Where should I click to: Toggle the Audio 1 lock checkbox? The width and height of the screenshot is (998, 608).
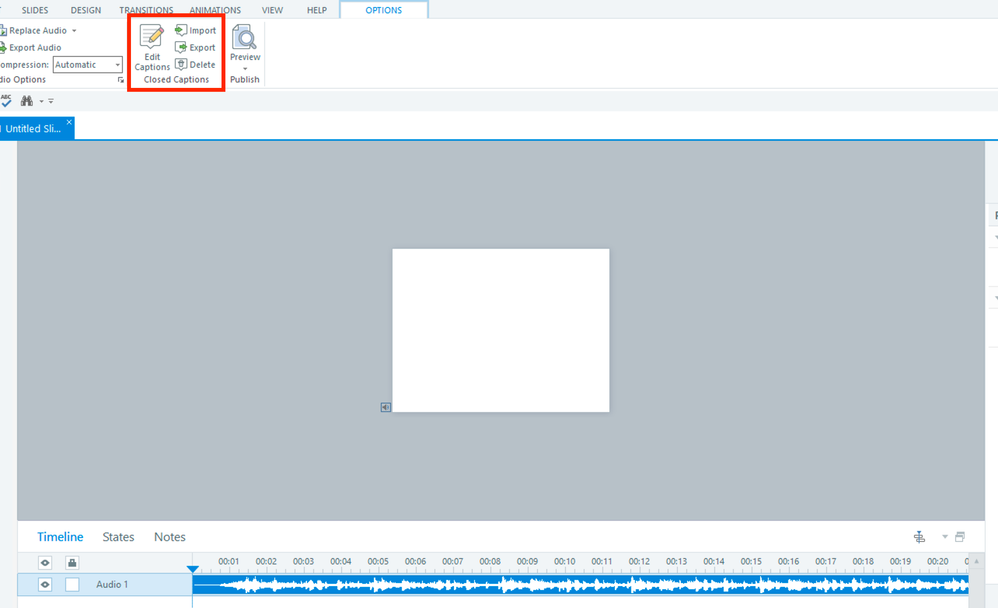pos(72,584)
